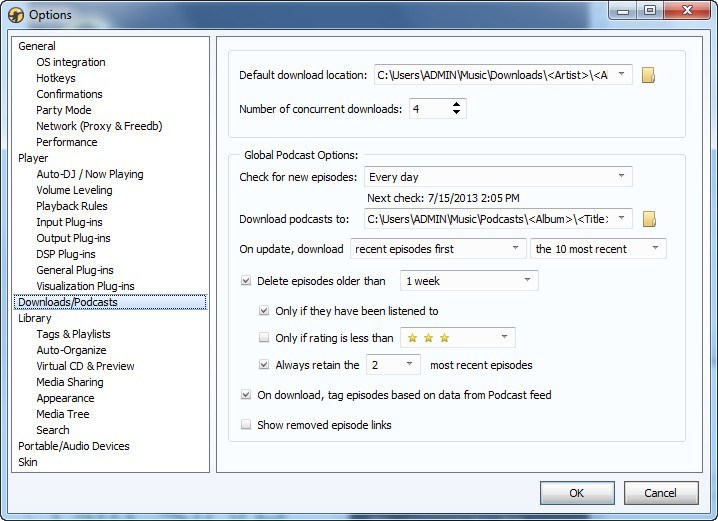Open Input Plug-ins page
This screenshot has height=521, width=718.
69,223
